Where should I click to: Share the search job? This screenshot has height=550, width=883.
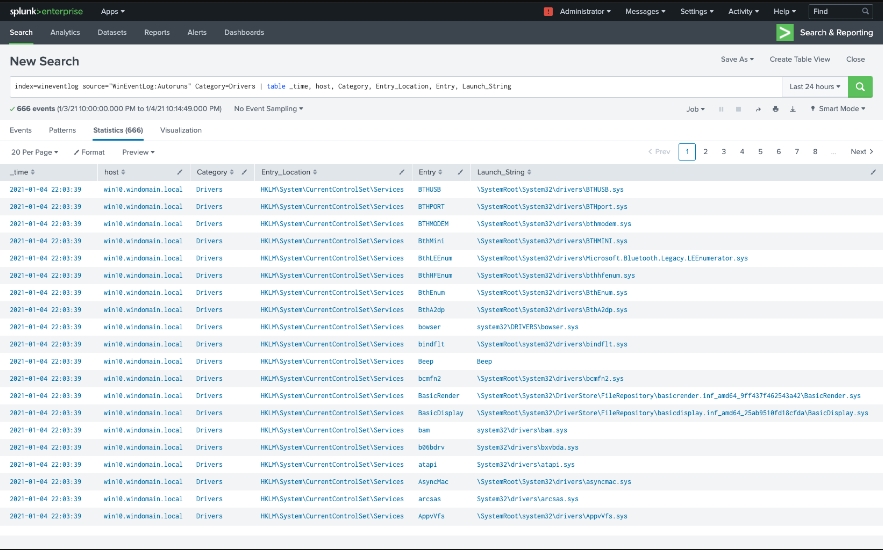757,109
